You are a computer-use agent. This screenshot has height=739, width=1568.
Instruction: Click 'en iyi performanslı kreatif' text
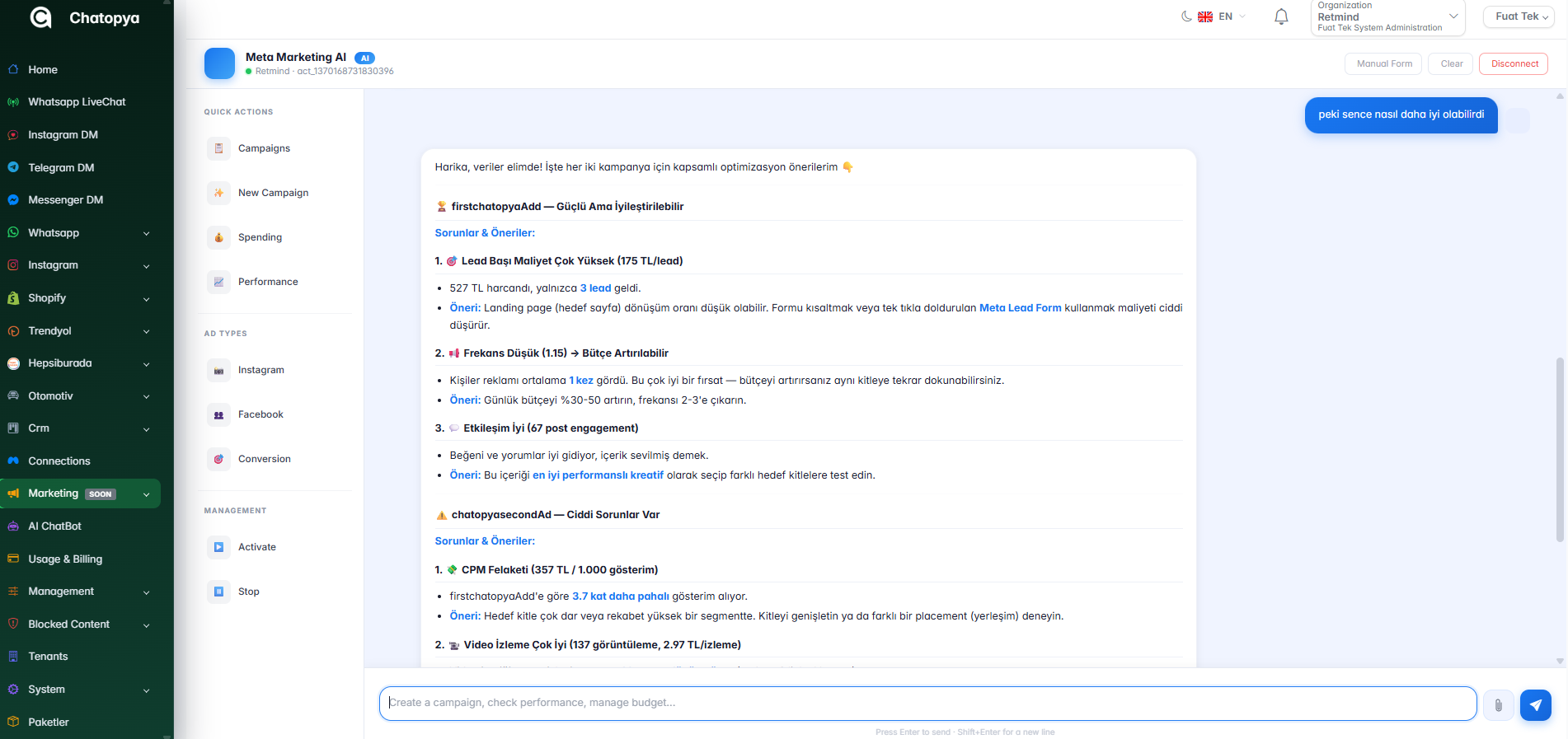[598, 475]
